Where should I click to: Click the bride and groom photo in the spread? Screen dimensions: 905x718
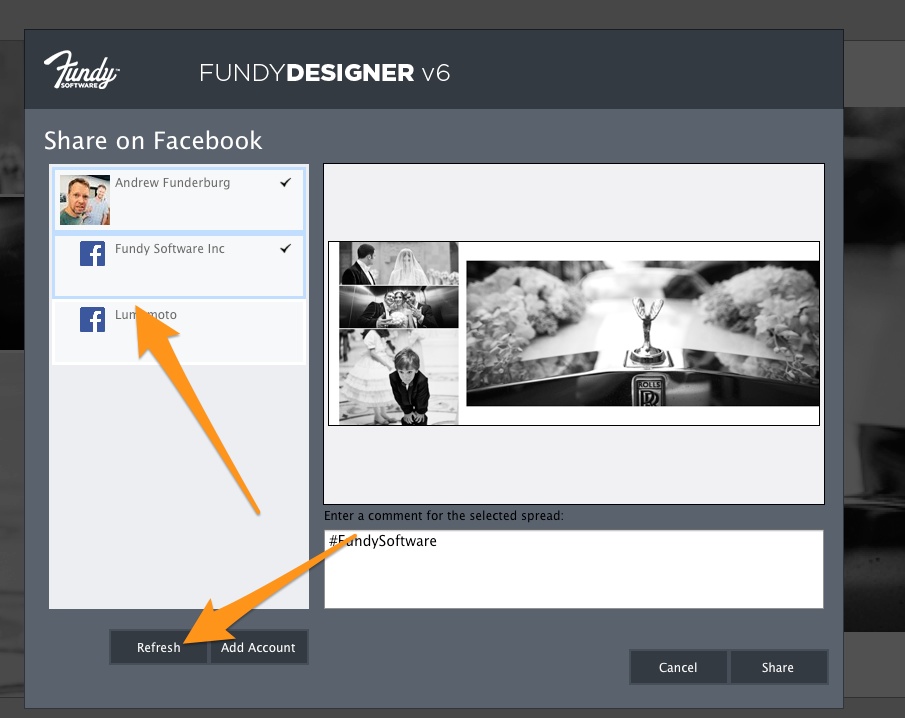(x=399, y=263)
